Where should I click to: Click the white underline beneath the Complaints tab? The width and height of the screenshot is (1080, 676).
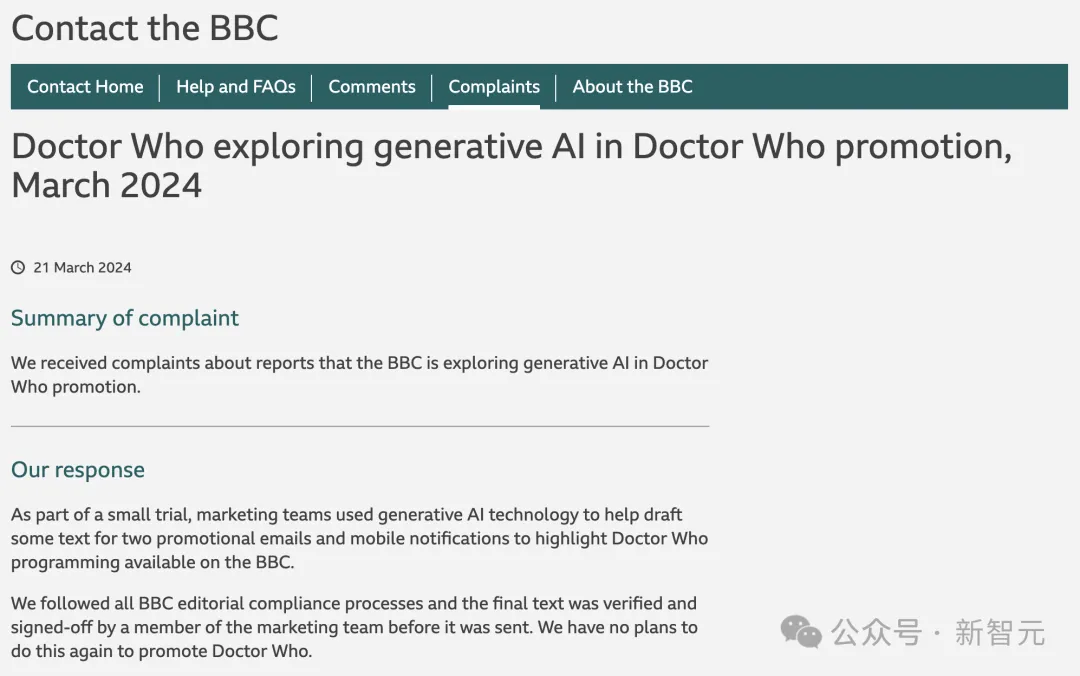[494, 106]
